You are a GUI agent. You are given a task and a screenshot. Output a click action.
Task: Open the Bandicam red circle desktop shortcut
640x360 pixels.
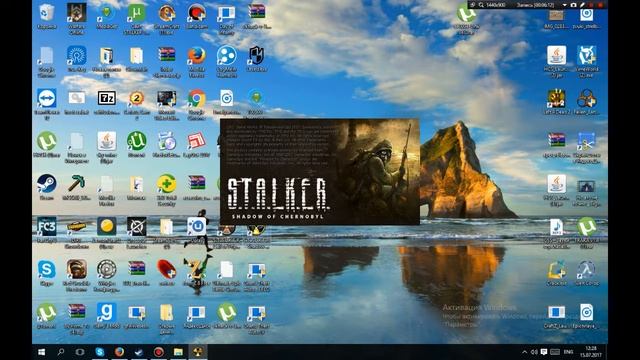pyautogui.click(x=196, y=13)
